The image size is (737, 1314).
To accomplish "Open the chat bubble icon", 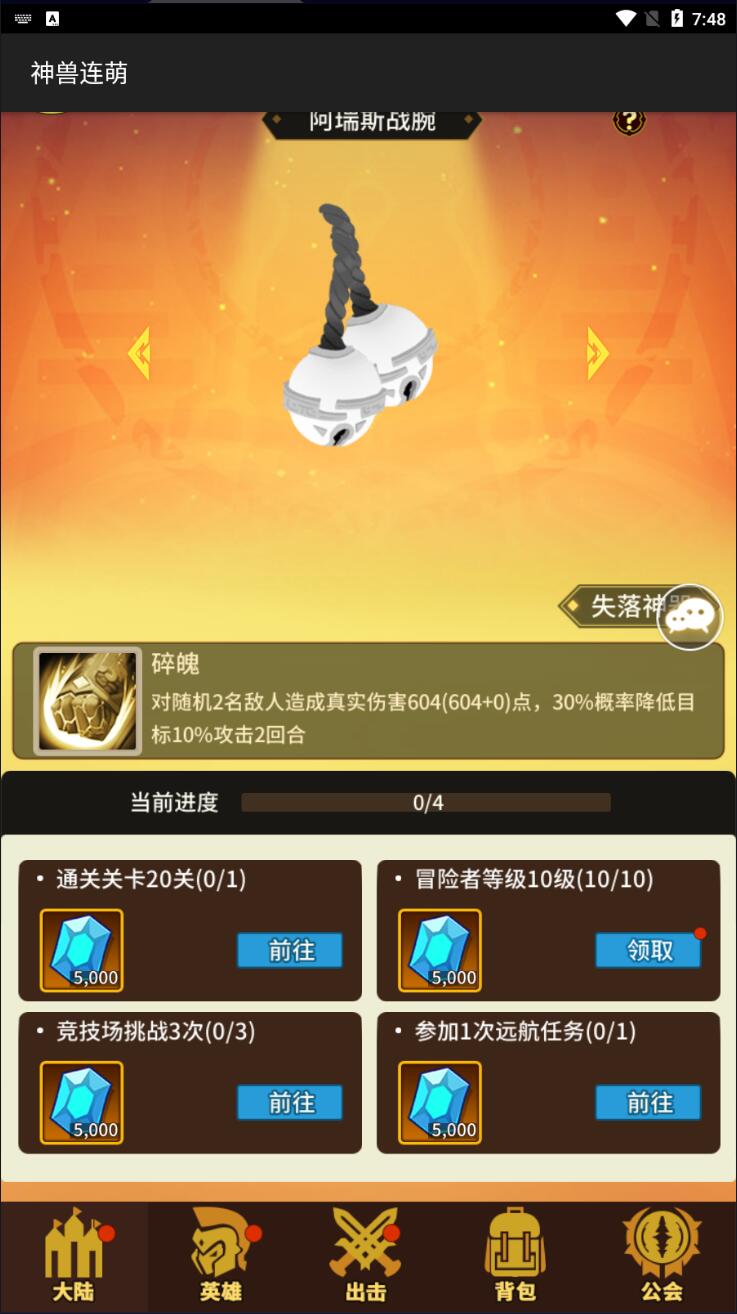I will (x=690, y=617).
